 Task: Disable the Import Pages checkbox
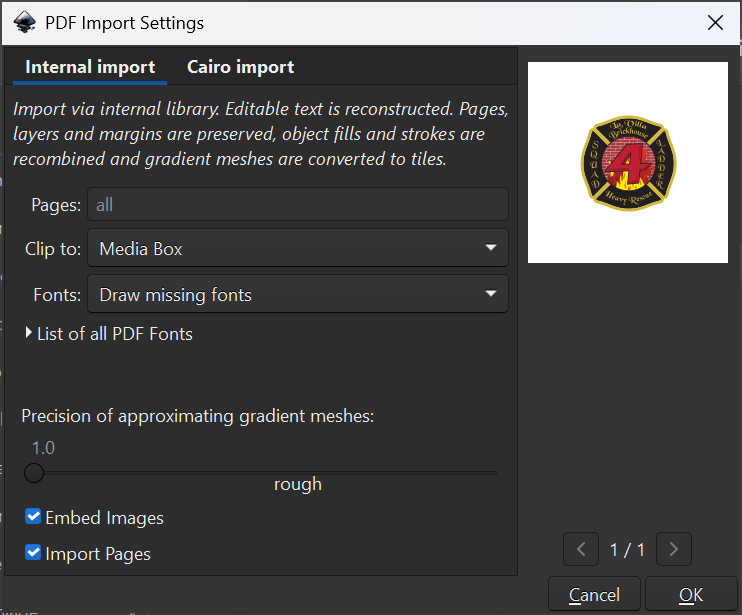pos(34,553)
